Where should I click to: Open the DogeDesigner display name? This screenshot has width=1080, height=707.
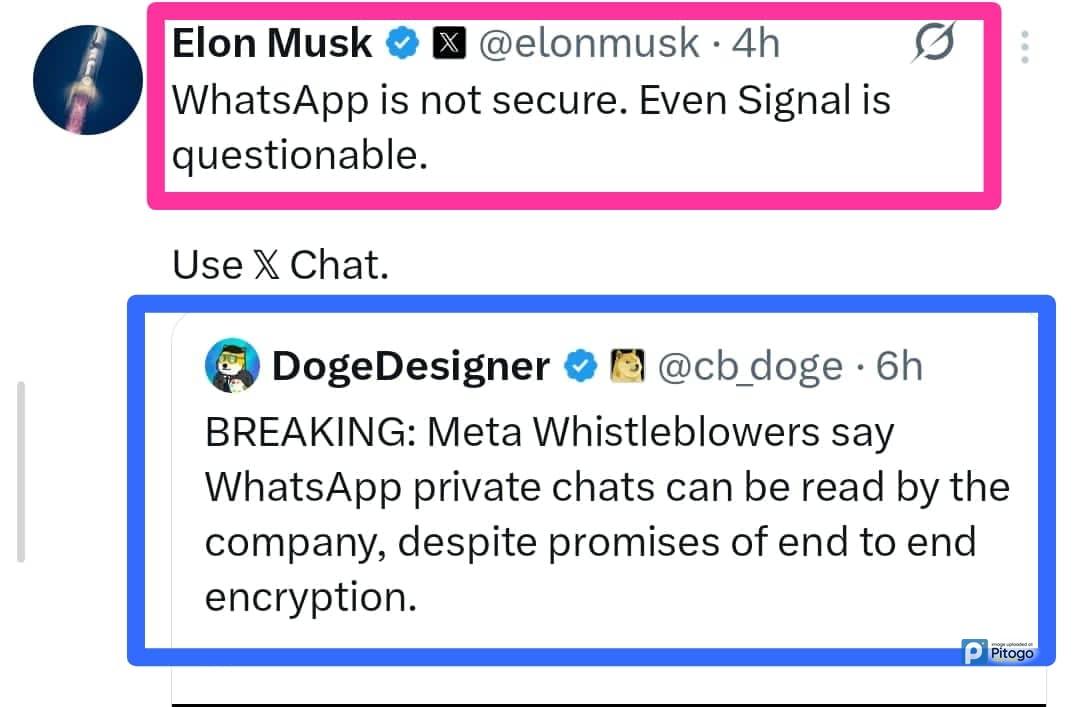(410, 366)
